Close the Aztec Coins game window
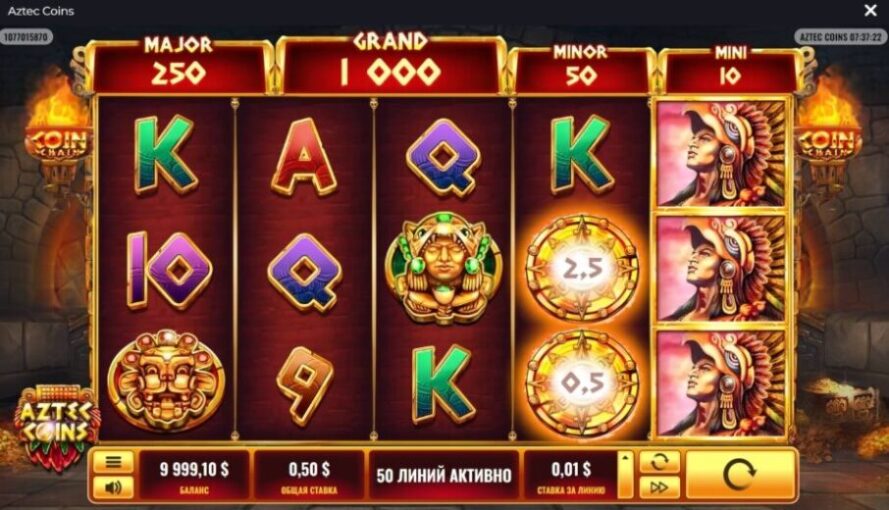 pos(871,10)
